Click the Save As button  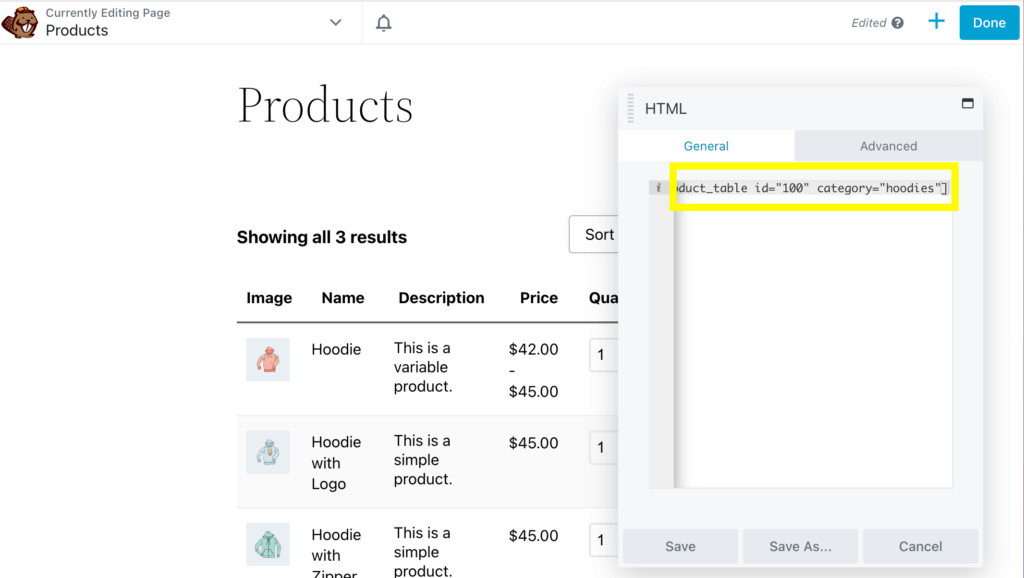[800, 546]
